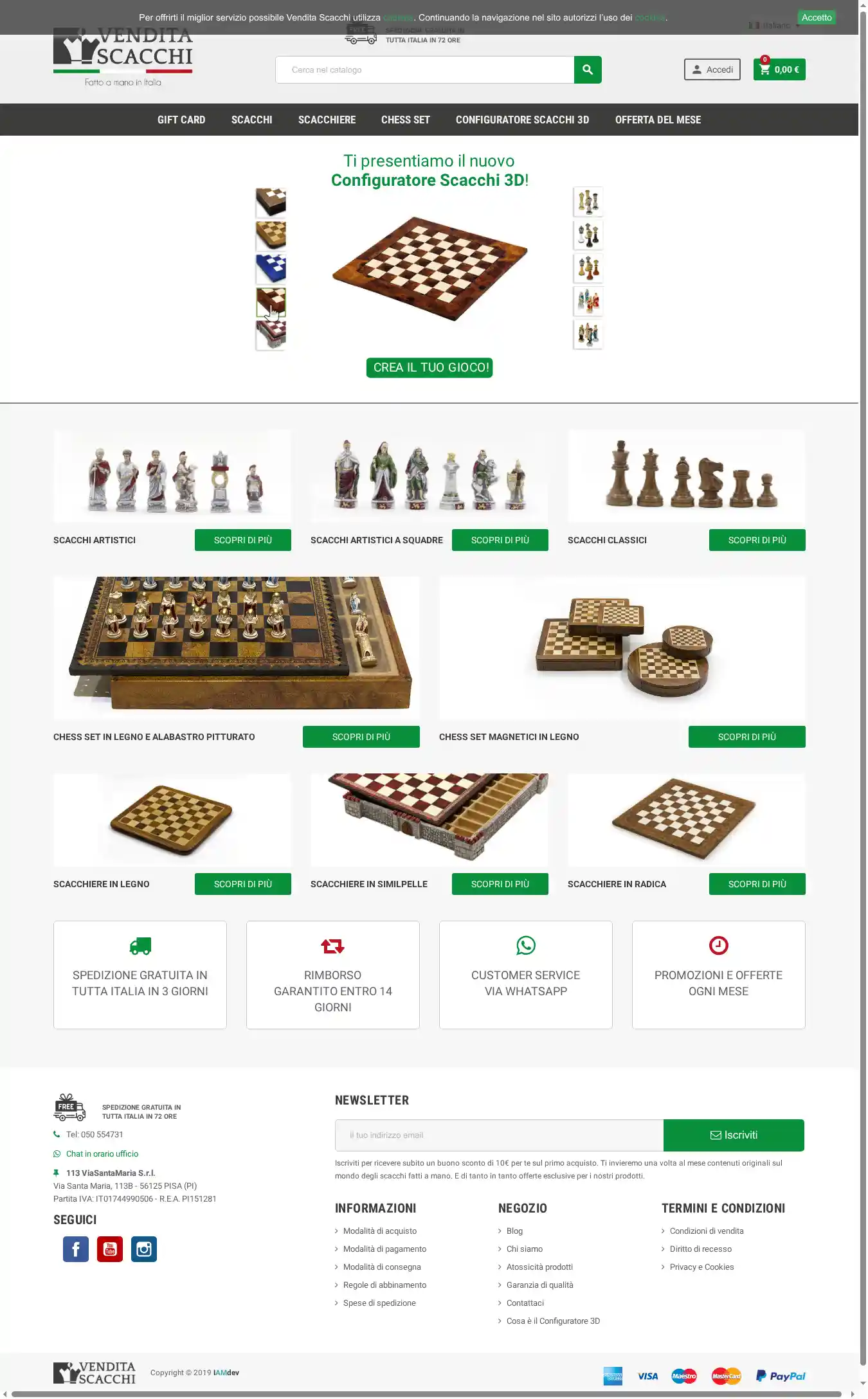
Task: Open the shopping cart showing 0,00 €
Action: tap(779, 69)
